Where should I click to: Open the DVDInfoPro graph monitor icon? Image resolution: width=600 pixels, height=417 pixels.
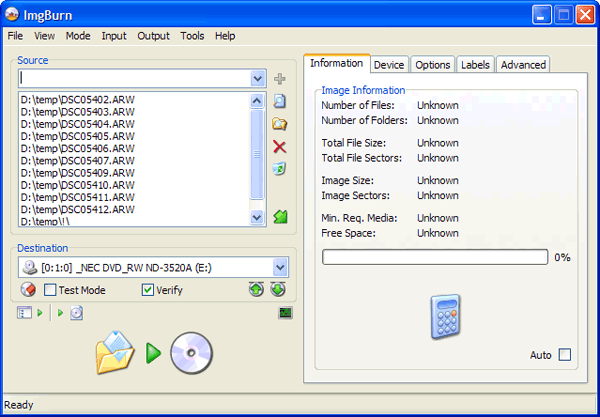point(285,313)
